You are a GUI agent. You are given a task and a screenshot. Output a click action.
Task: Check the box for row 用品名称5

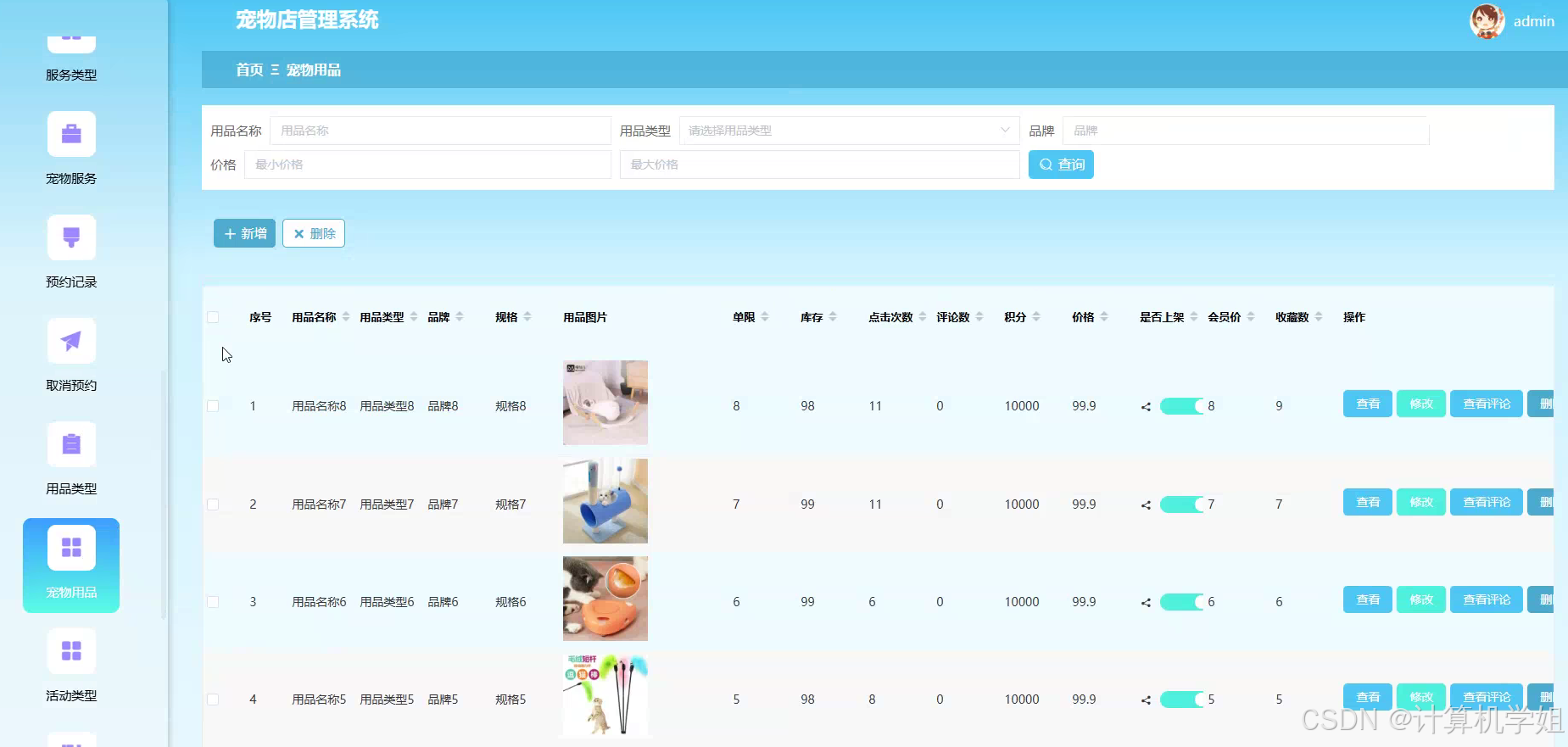coord(213,700)
